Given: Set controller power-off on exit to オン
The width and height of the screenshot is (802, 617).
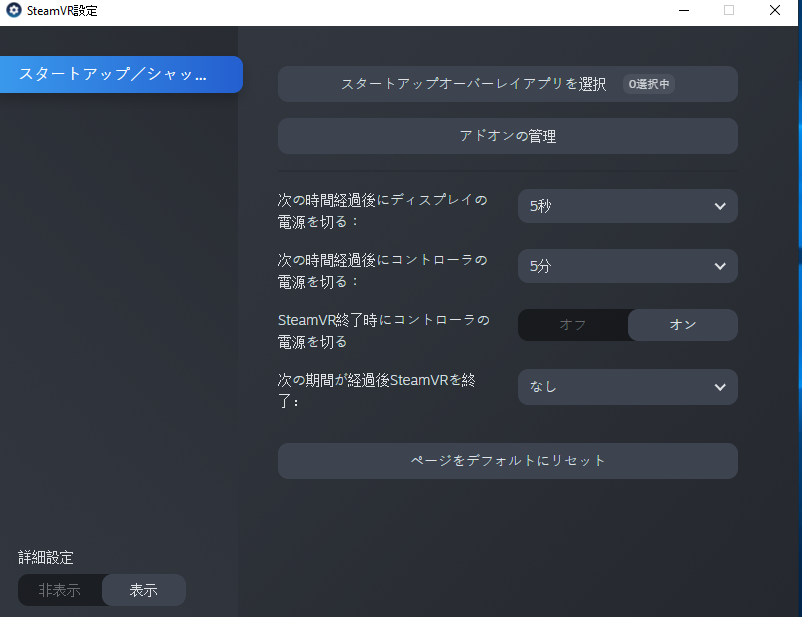Looking at the screenshot, I should tap(683, 325).
